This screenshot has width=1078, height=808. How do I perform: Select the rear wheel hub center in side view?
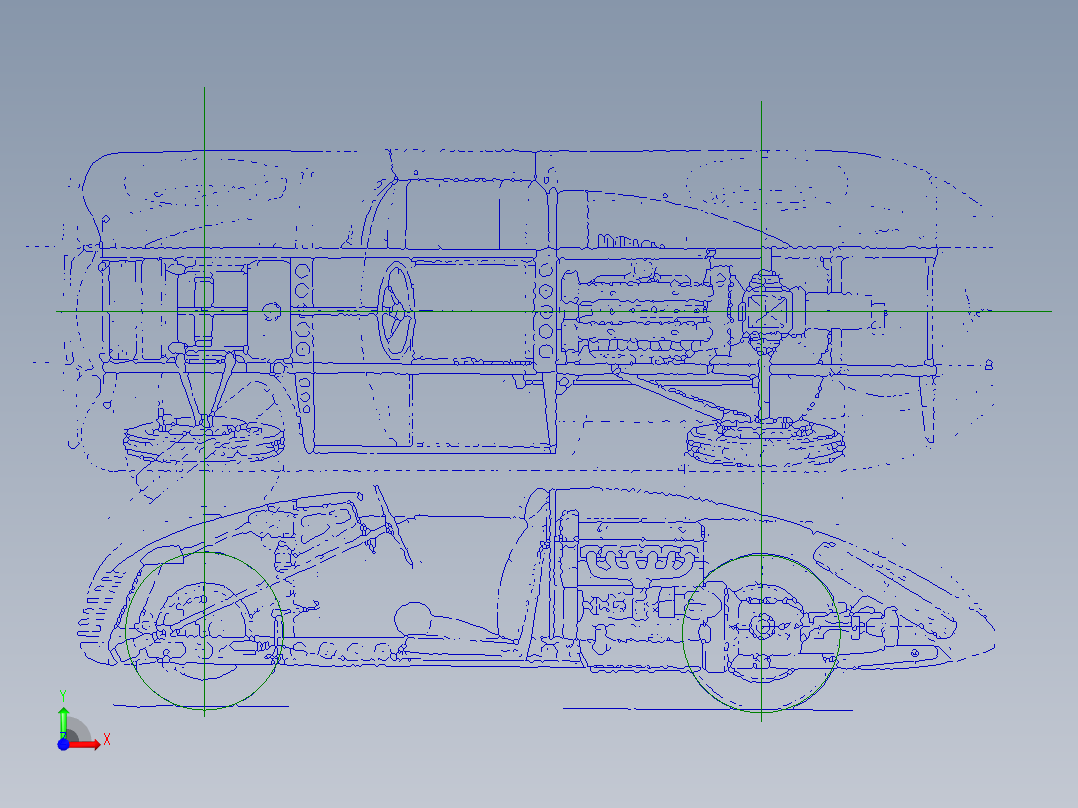click(x=763, y=627)
